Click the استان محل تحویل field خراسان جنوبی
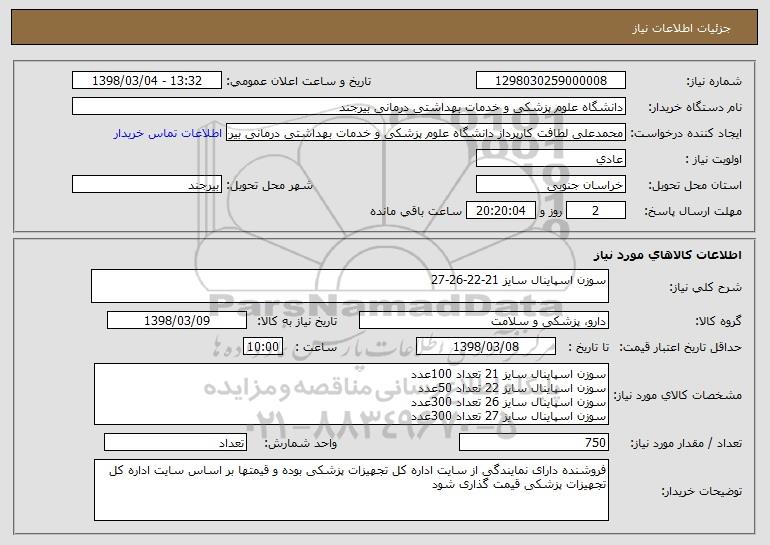This screenshot has height=545, width=770. coord(550,185)
